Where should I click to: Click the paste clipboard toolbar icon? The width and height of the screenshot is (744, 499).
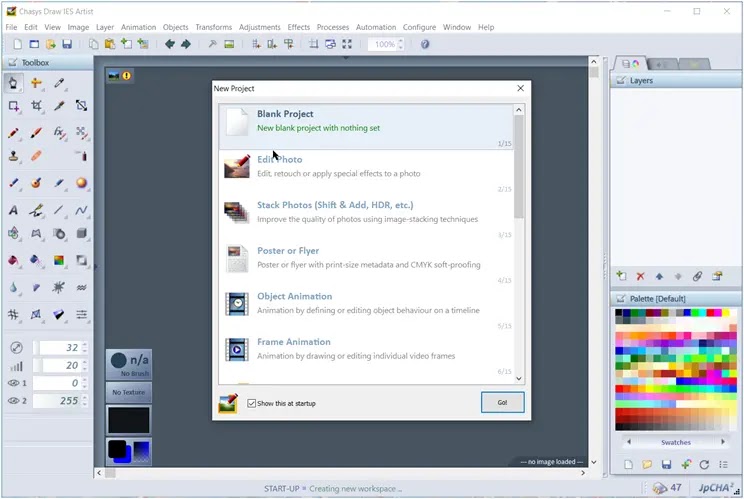tap(110, 44)
